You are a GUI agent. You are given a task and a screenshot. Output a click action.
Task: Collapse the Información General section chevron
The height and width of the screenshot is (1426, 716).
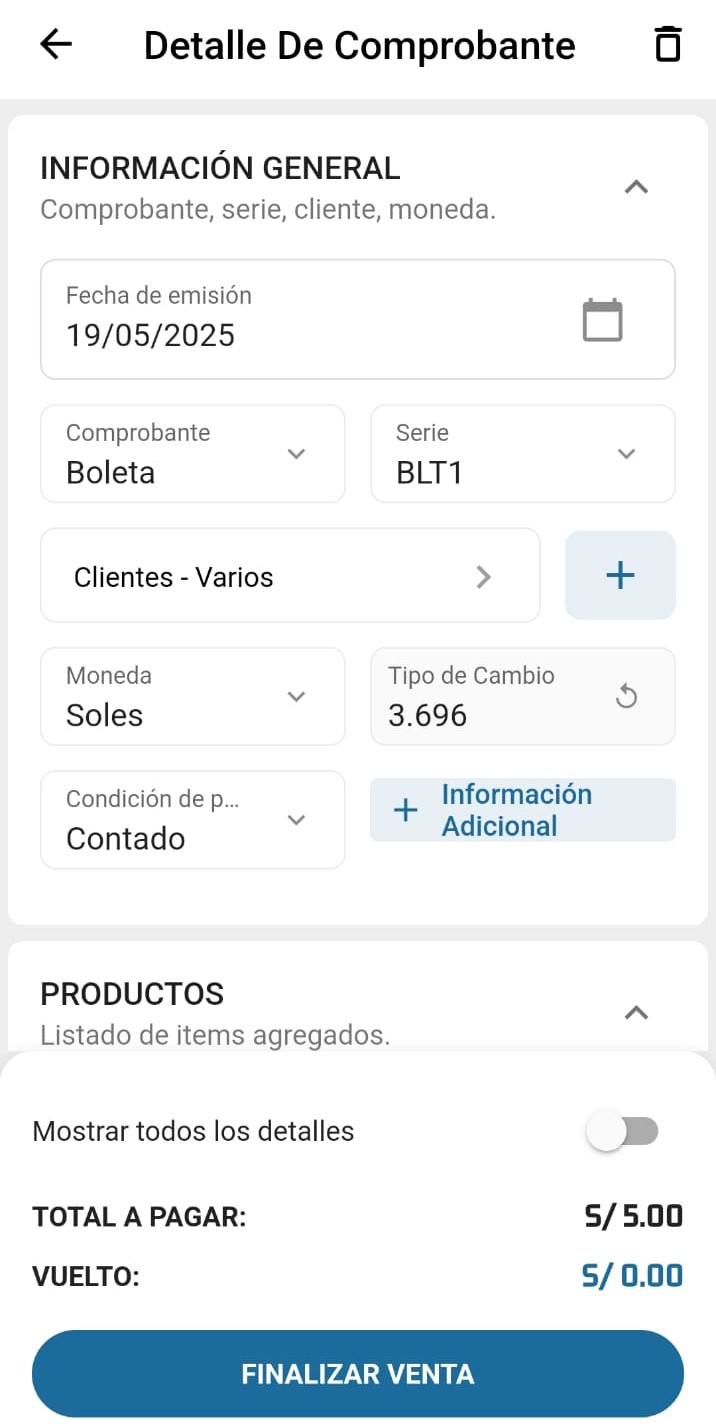pos(636,187)
